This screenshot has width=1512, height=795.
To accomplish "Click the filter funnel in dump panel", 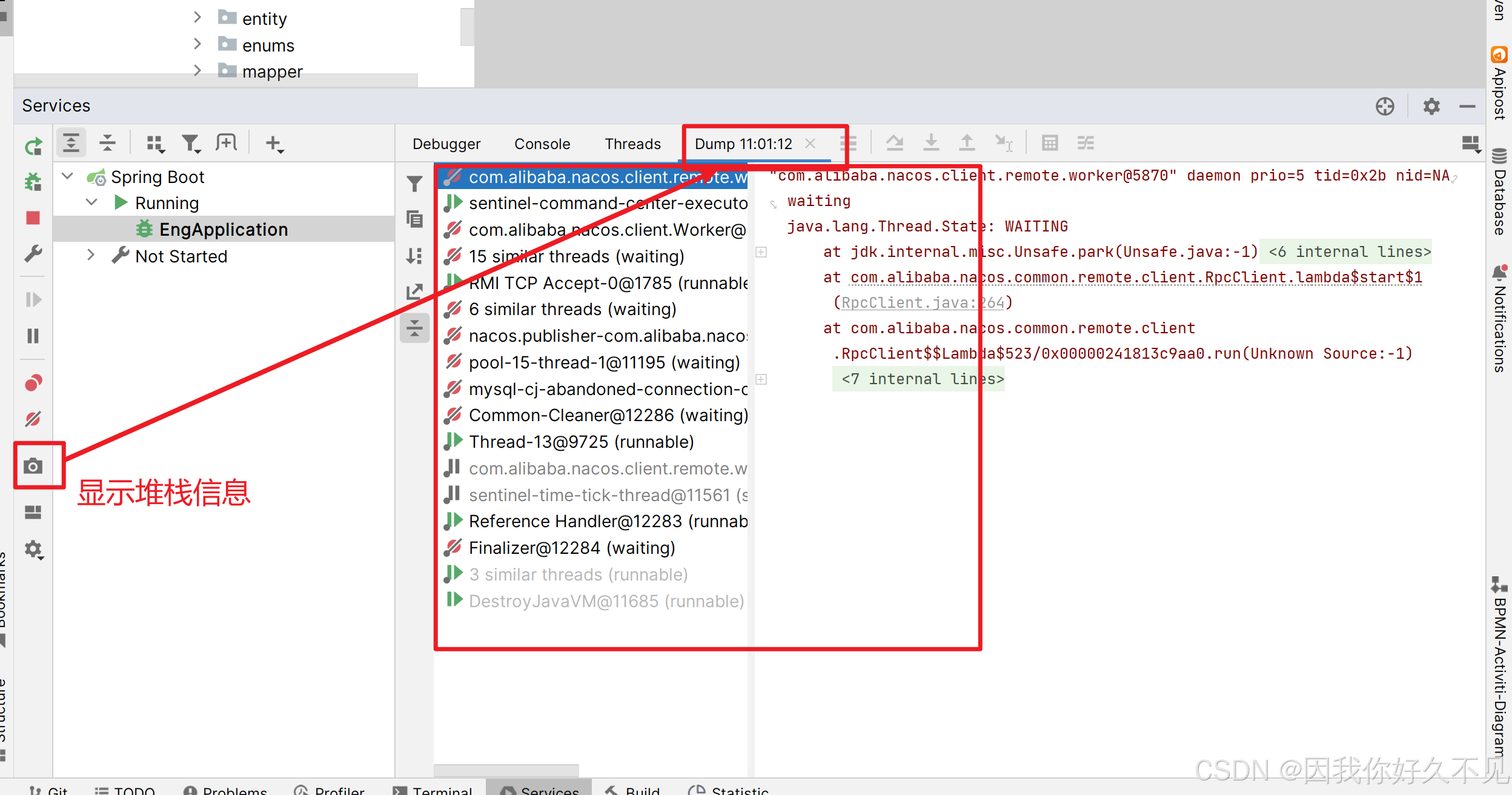I will click(414, 184).
